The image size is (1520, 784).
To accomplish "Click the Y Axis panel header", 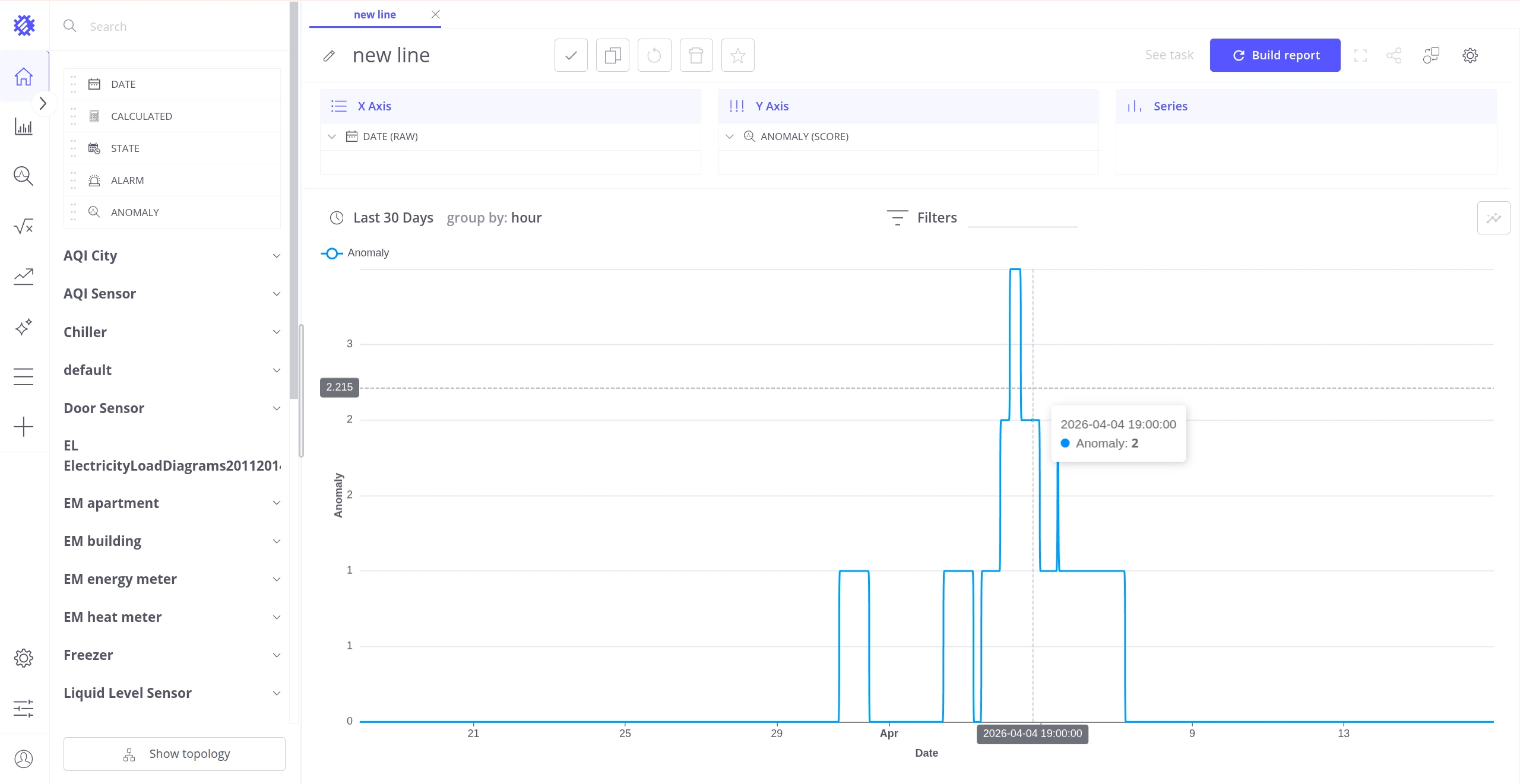I will (908, 106).
